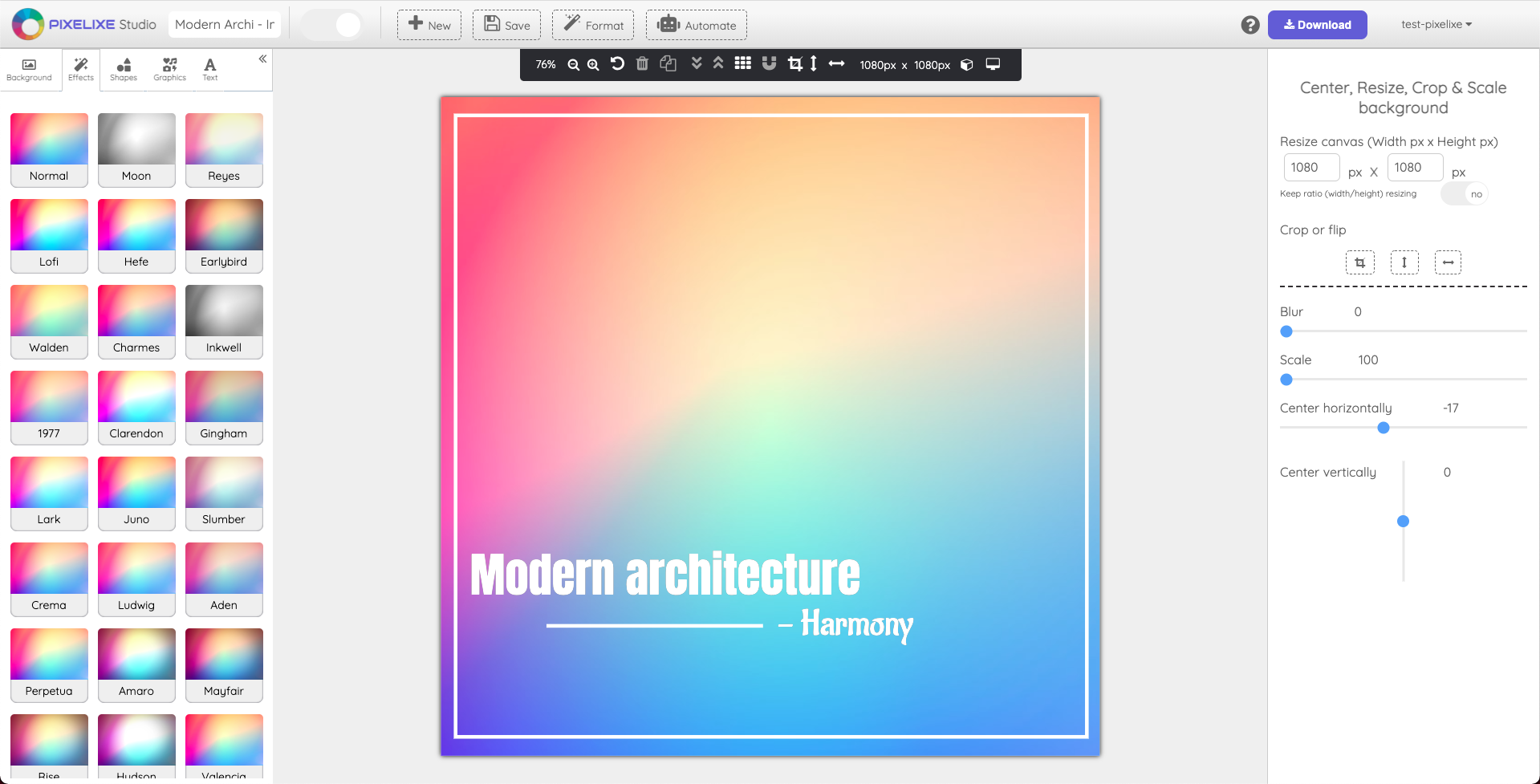Viewport: 1540px width, 784px height.
Task: Open the Format menu
Action: point(593,25)
